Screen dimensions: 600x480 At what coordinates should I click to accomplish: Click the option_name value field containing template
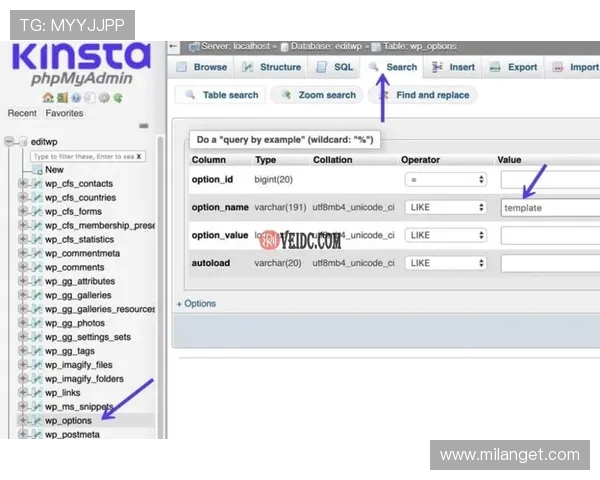[x=550, y=207]
